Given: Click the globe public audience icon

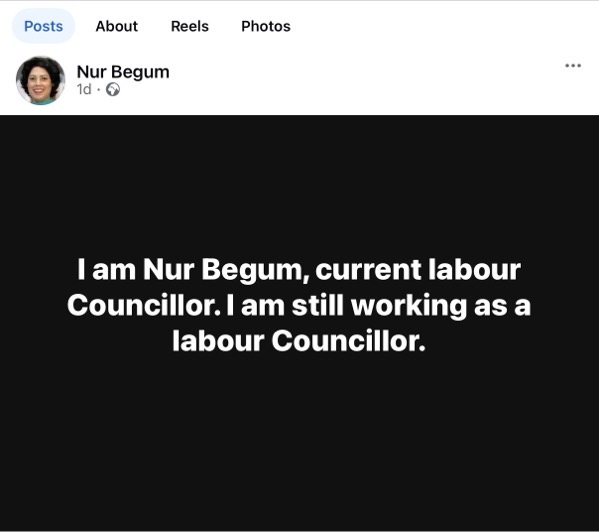Looking at the screenshot, I should point(113,89).
